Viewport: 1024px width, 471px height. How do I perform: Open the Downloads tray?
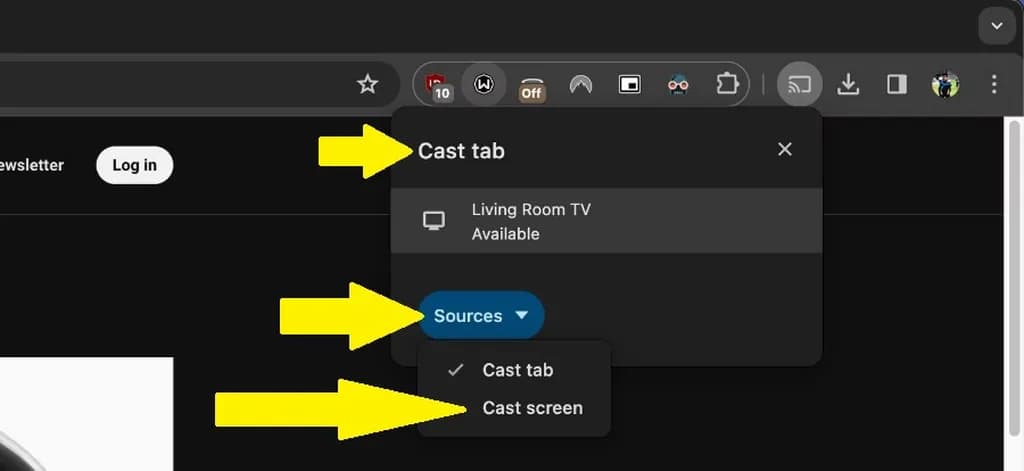848,84
